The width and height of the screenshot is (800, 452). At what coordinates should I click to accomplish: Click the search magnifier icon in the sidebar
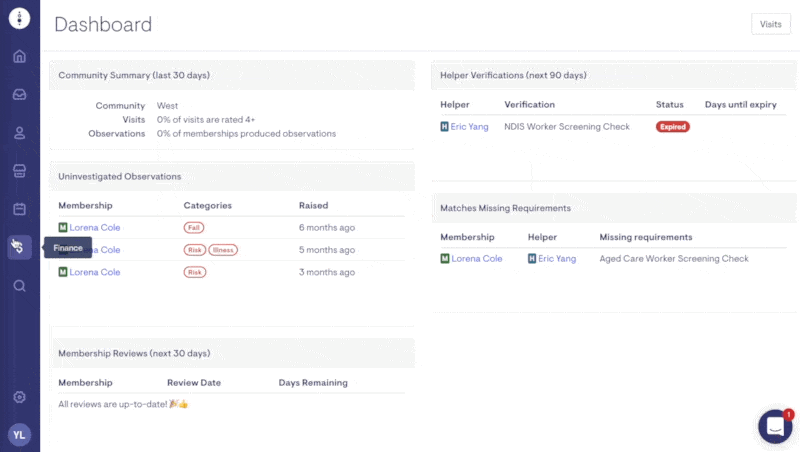pyautogui.click(x=19, y=286)
